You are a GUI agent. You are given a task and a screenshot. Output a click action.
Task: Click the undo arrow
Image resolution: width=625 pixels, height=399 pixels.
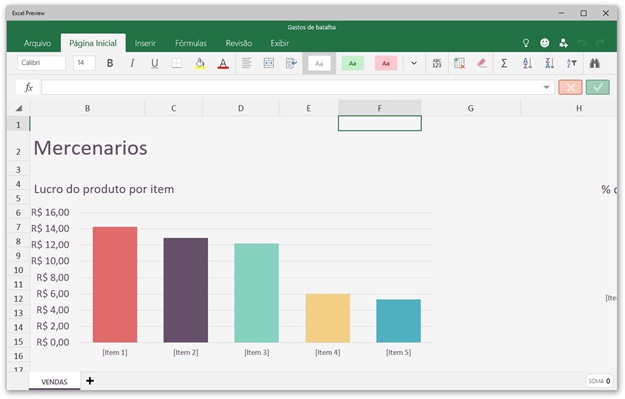coord(582,43)
